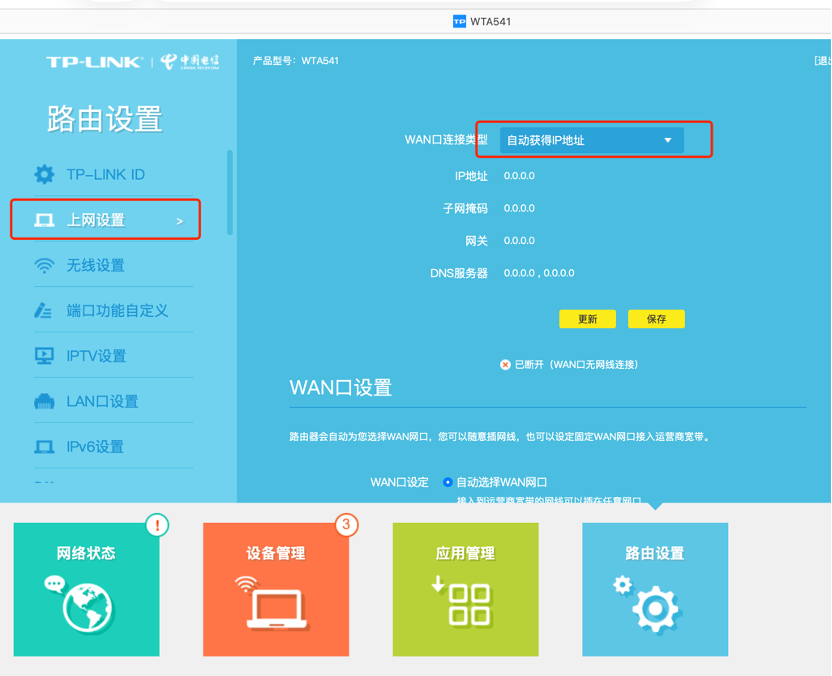Click the gears icon in 路由设置 tile

pyautogui.click(x=647, y=604)
